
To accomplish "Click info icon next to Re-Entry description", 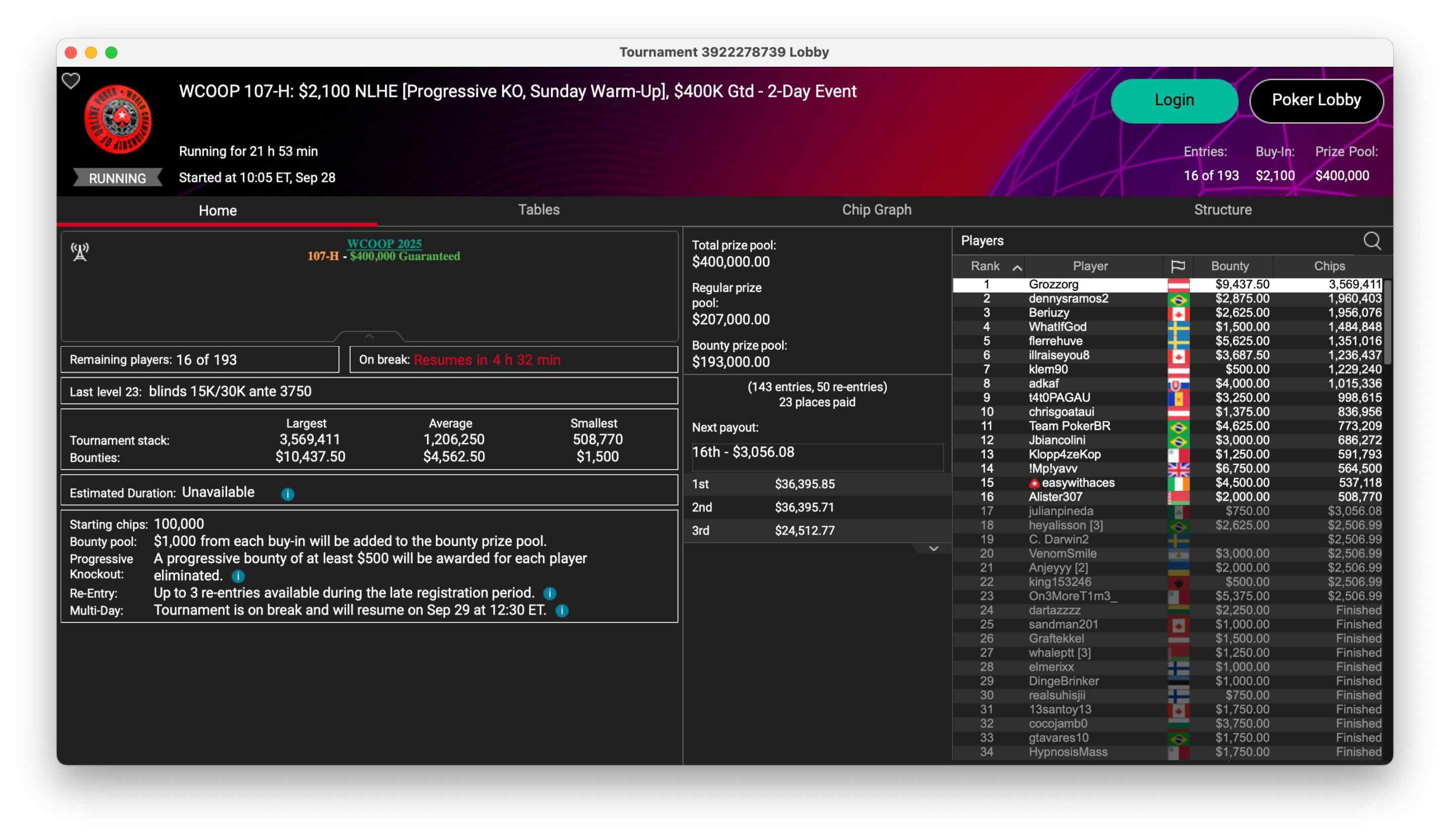I will coord(549,593).
